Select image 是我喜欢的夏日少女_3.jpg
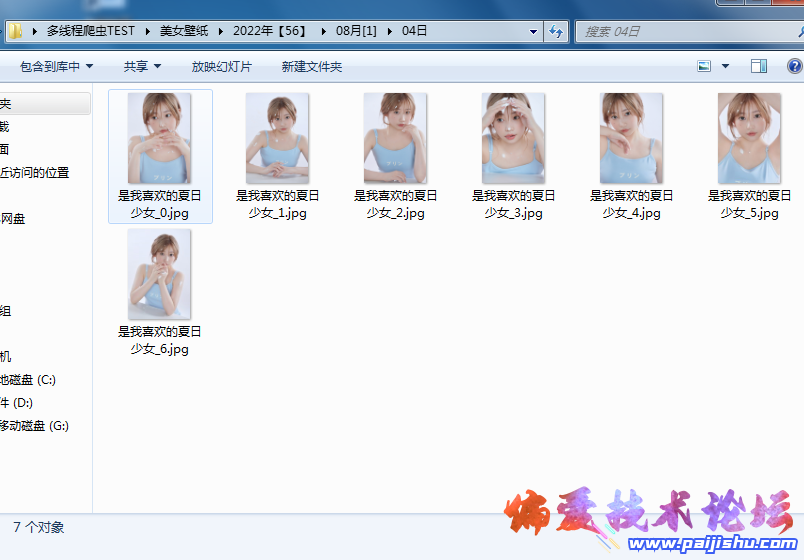Screen dimensions: 804x560 [x=514, y=140]
